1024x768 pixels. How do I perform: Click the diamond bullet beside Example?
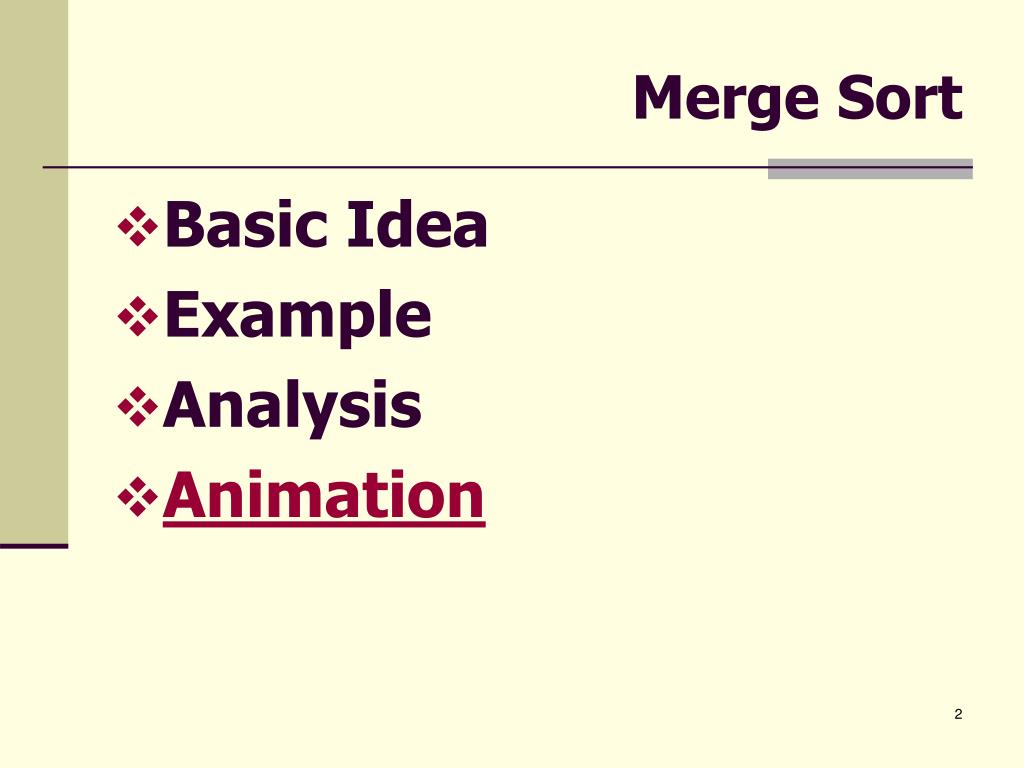138,317
